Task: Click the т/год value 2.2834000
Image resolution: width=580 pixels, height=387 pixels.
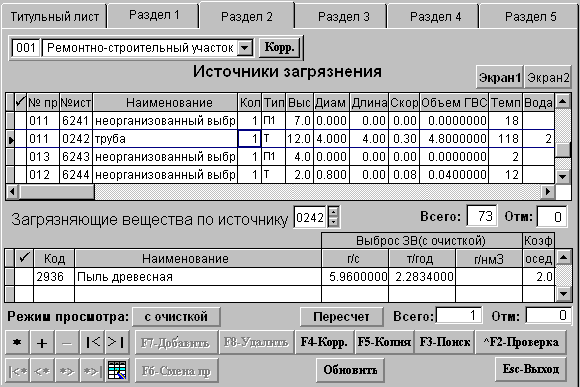Action: [422, 276]
